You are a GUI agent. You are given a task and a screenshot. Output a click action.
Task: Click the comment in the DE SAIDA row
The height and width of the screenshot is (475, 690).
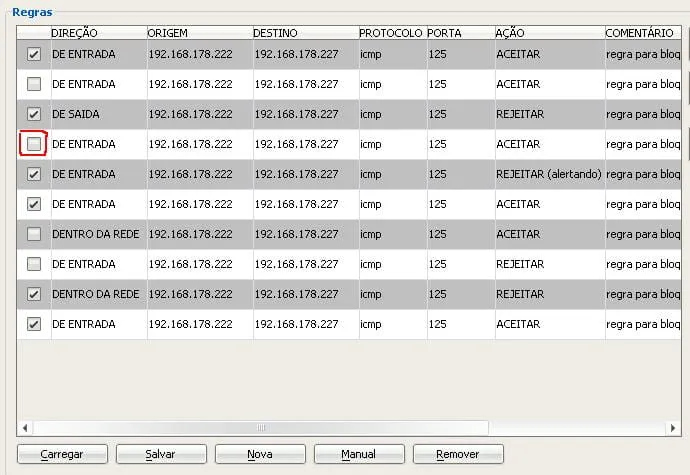tap(643, 114)
